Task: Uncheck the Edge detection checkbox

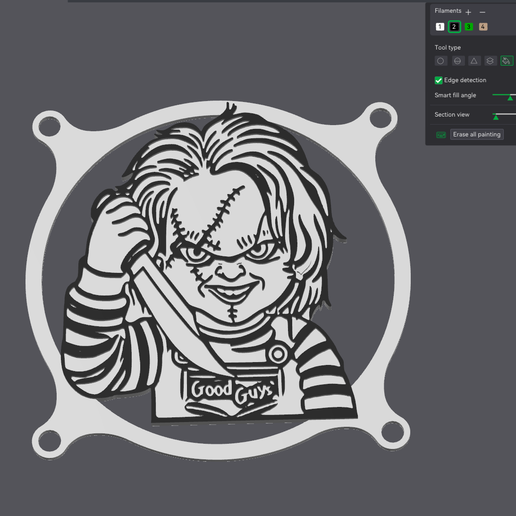Action: (x=438, y=80)
